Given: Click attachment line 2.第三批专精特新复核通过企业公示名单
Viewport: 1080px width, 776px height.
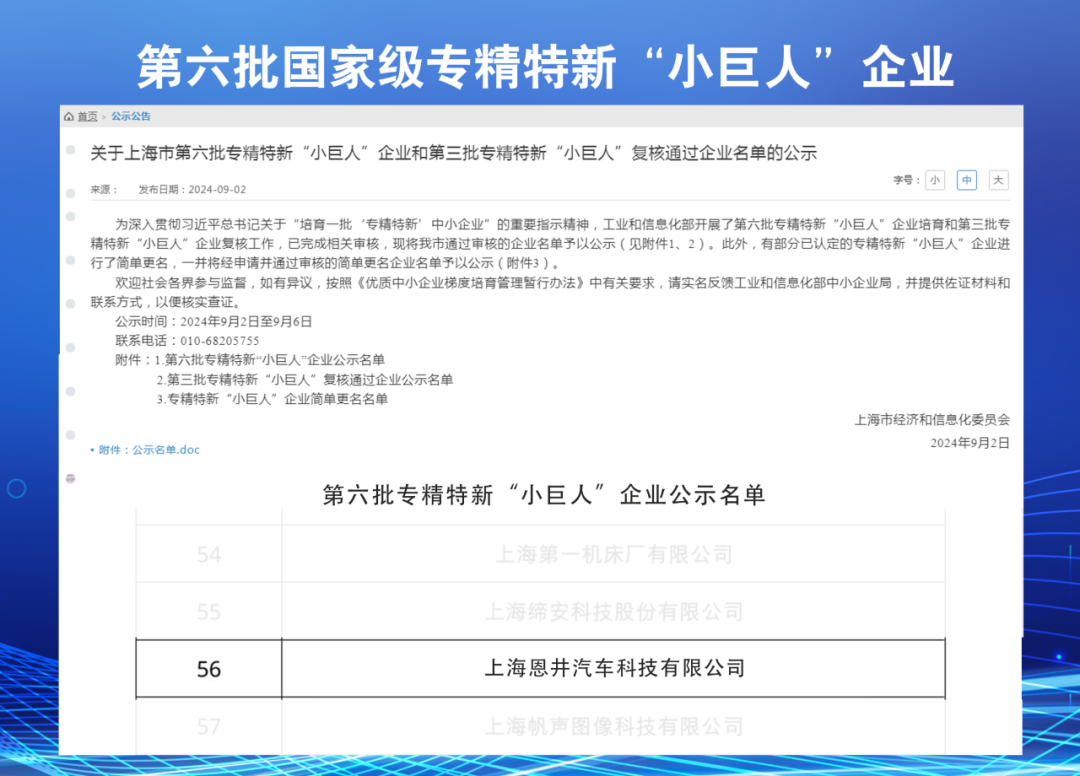Looking at the screenshot, I should tap(304, 379).
